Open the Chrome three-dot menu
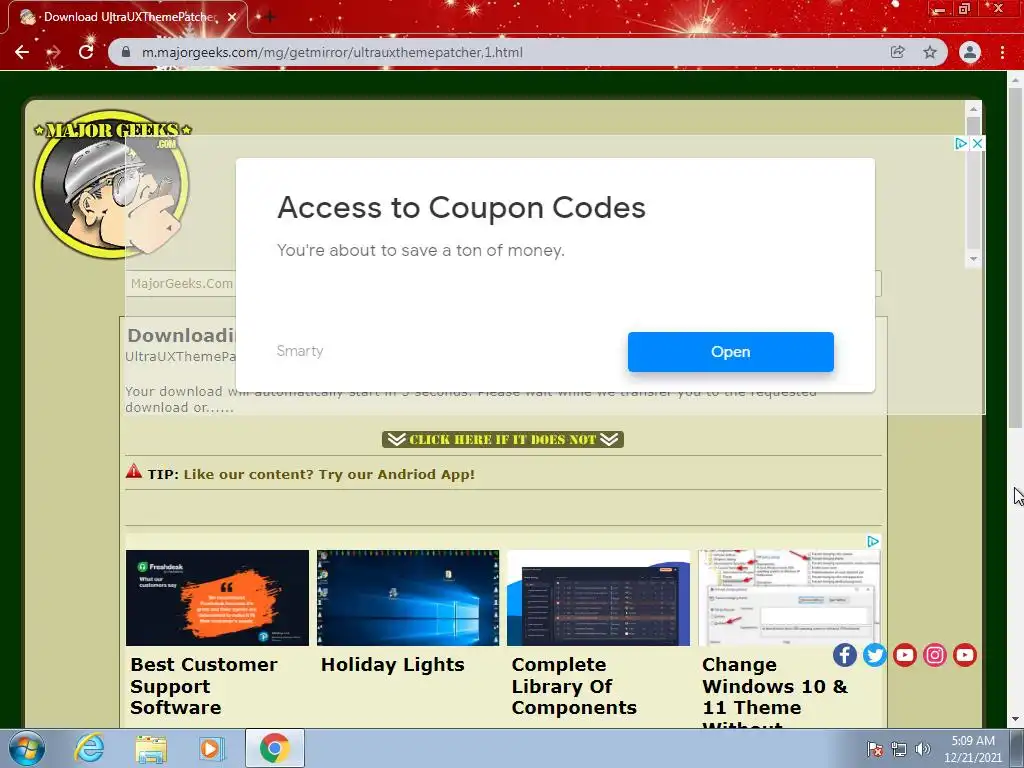Screen dimensions: 1024x768 tap(1002, 52)
